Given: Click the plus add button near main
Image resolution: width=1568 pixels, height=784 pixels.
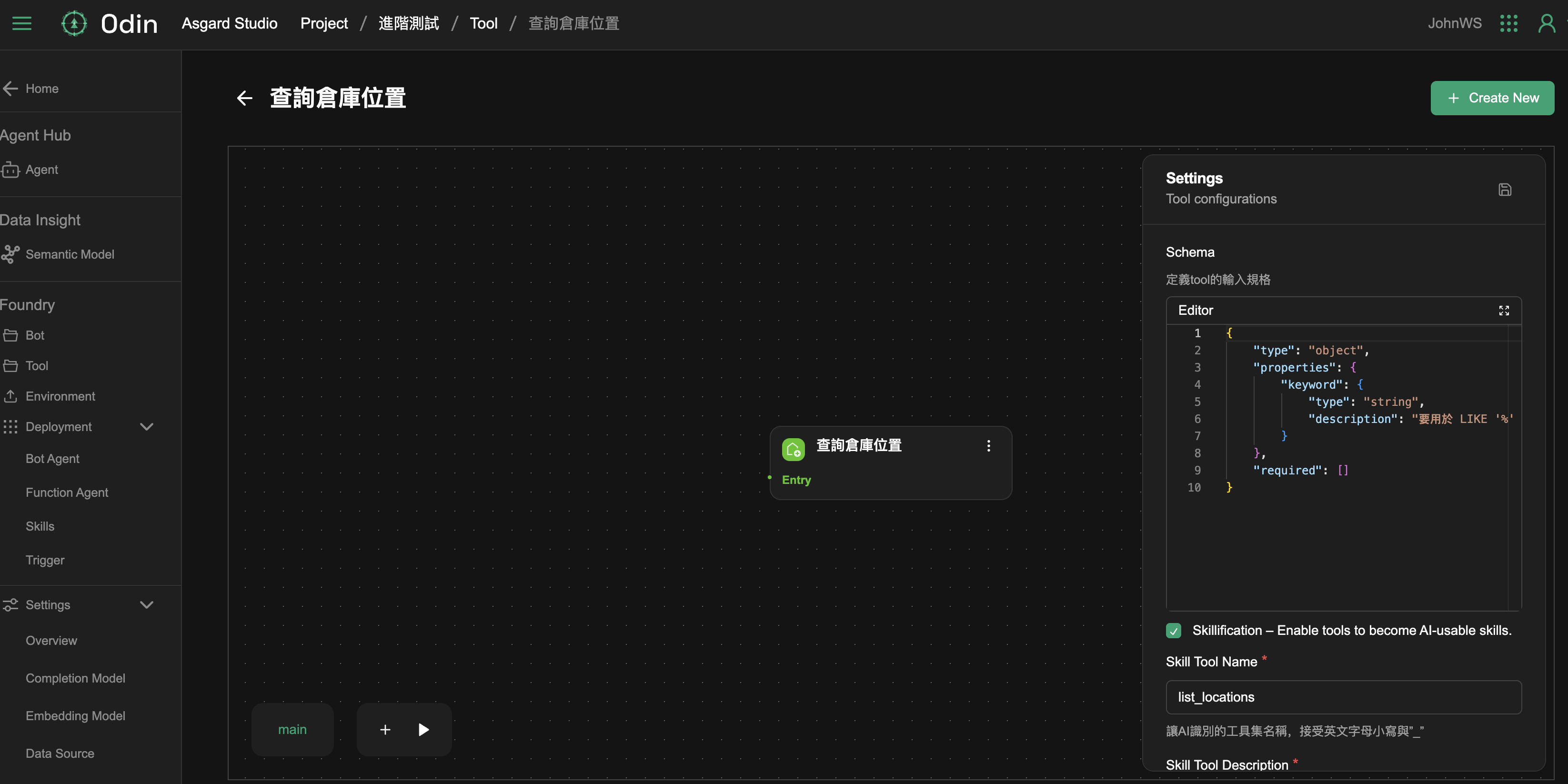Looking at the screenshot, I should pos(385,729).
